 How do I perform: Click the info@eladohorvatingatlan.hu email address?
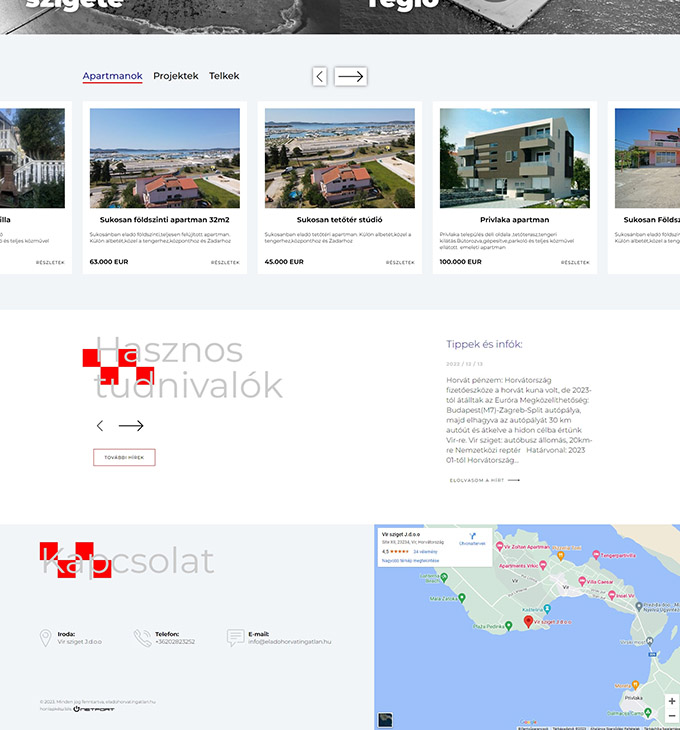tap(290, 642)
